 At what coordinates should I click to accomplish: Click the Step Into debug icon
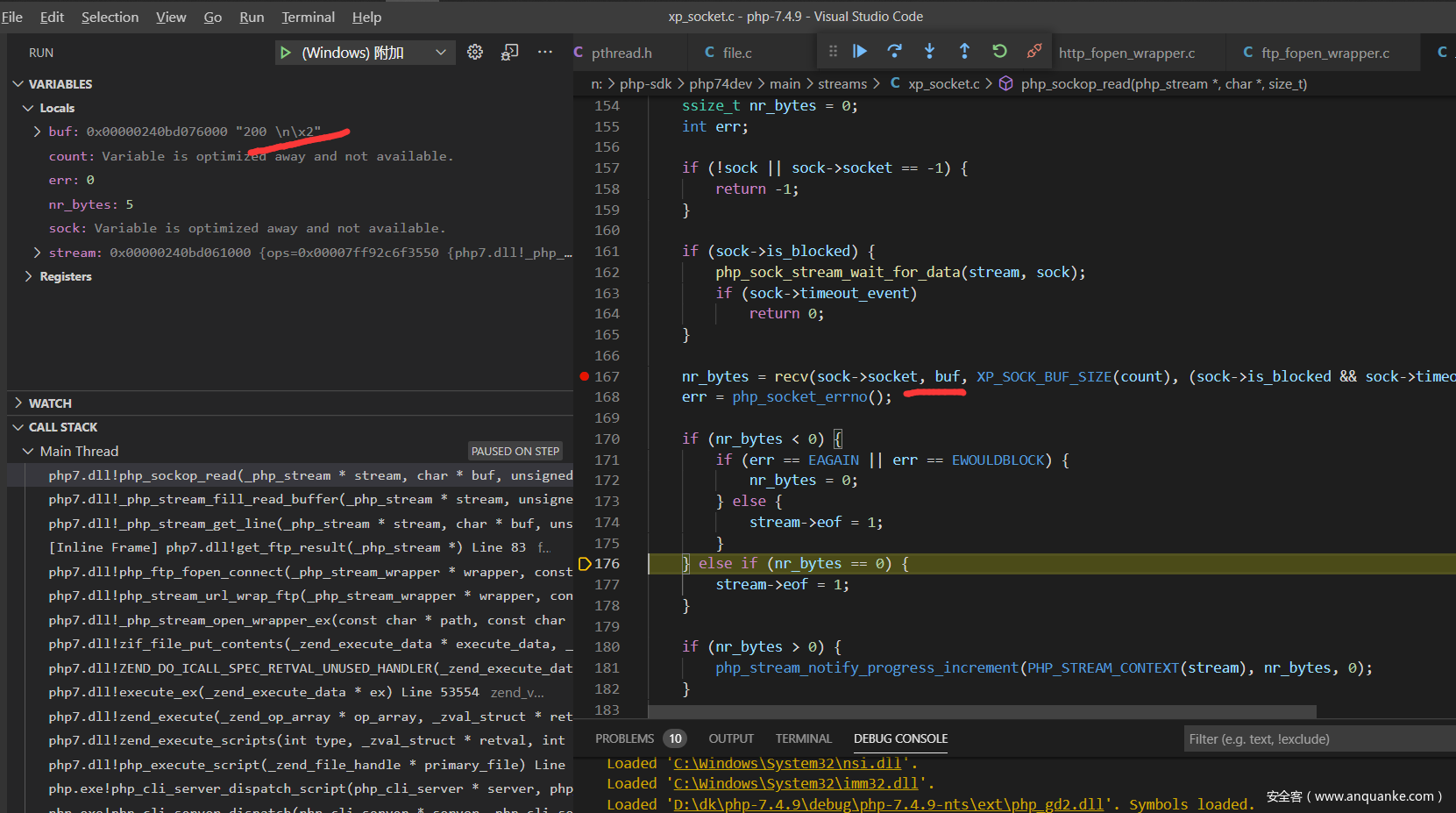coord(929,52)
